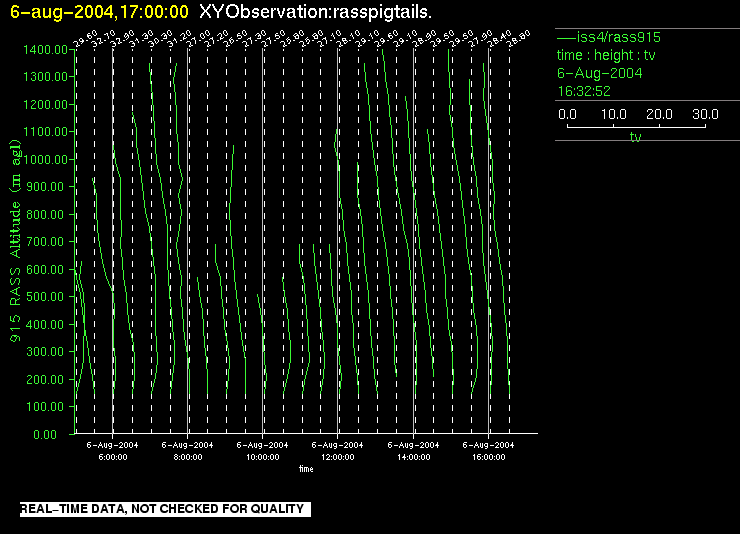Click the 30.0 mark on the tv scale
Viewport: 740px width, 534px height.
pos(706,114)
